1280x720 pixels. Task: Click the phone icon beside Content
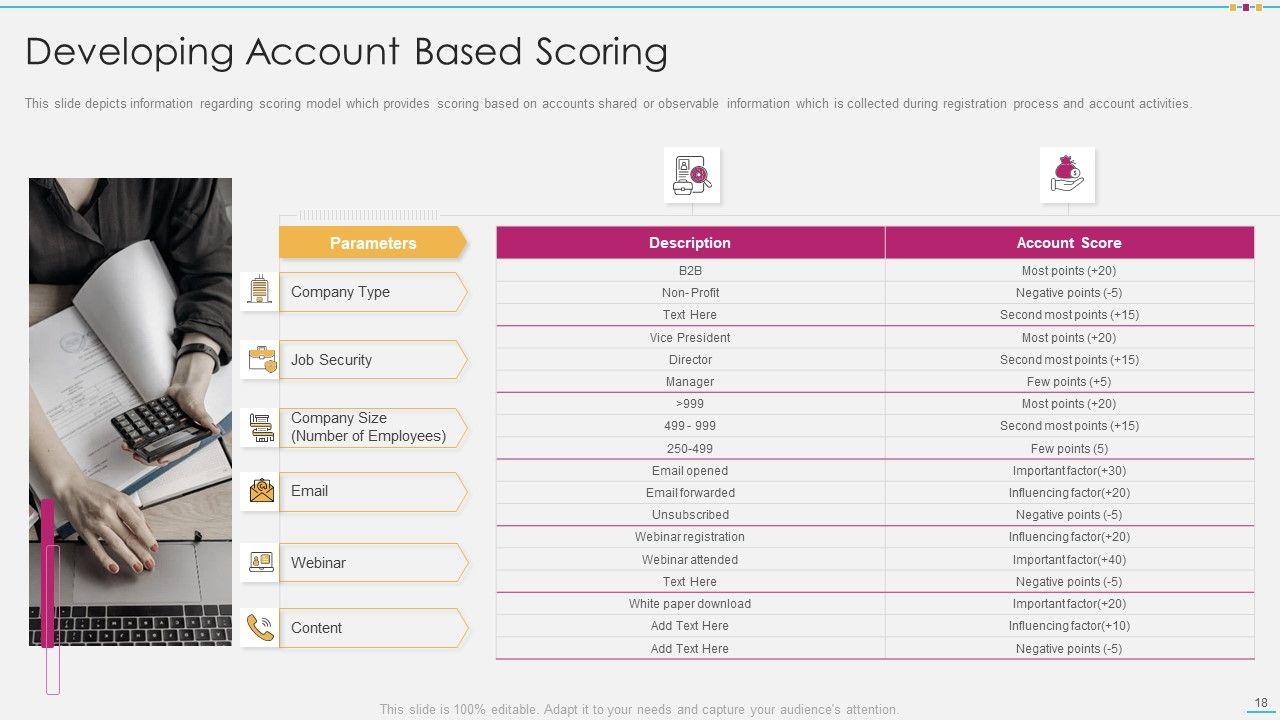260,627
